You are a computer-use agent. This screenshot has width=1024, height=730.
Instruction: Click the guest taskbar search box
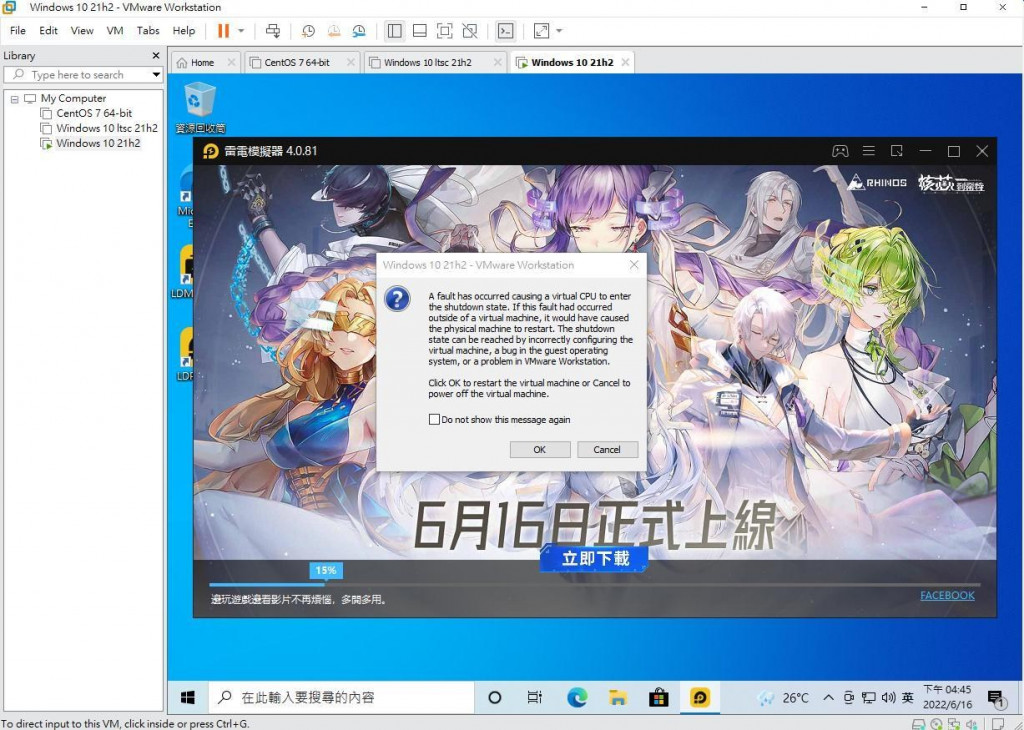click(x=341, y=697)
